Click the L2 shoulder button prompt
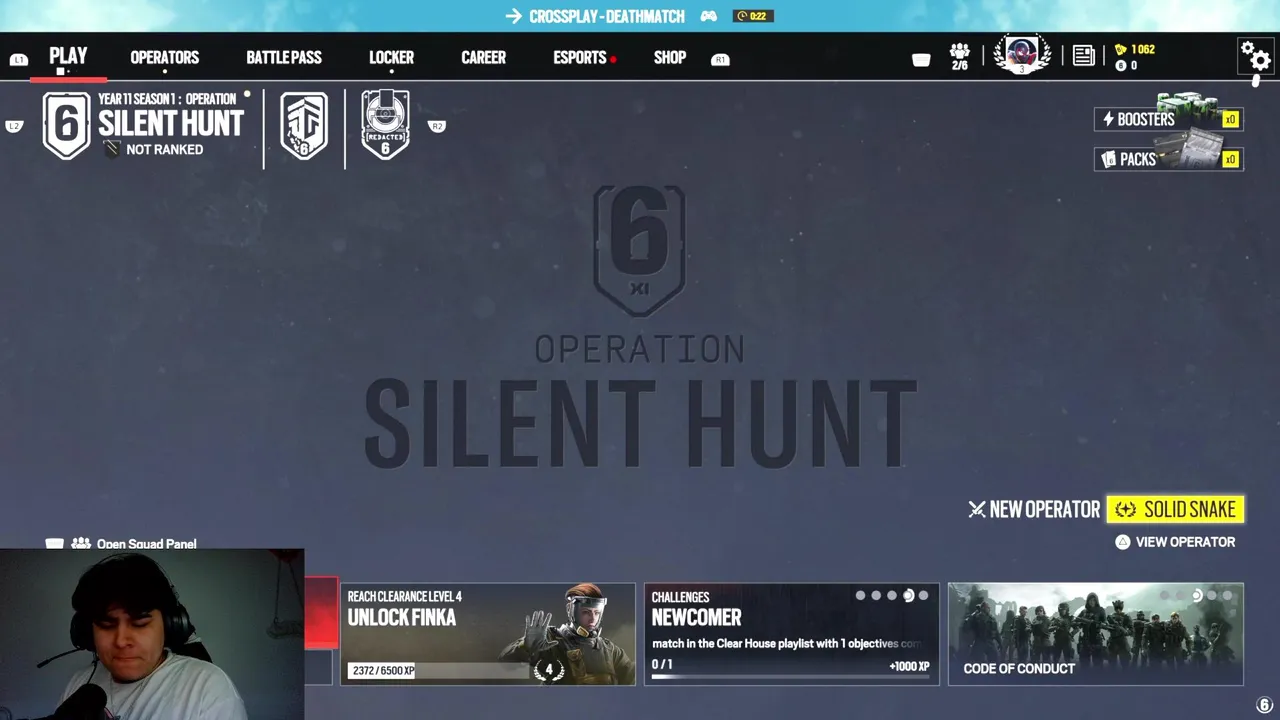Viewport: 1280px width, 720px height. pos(14,126)
